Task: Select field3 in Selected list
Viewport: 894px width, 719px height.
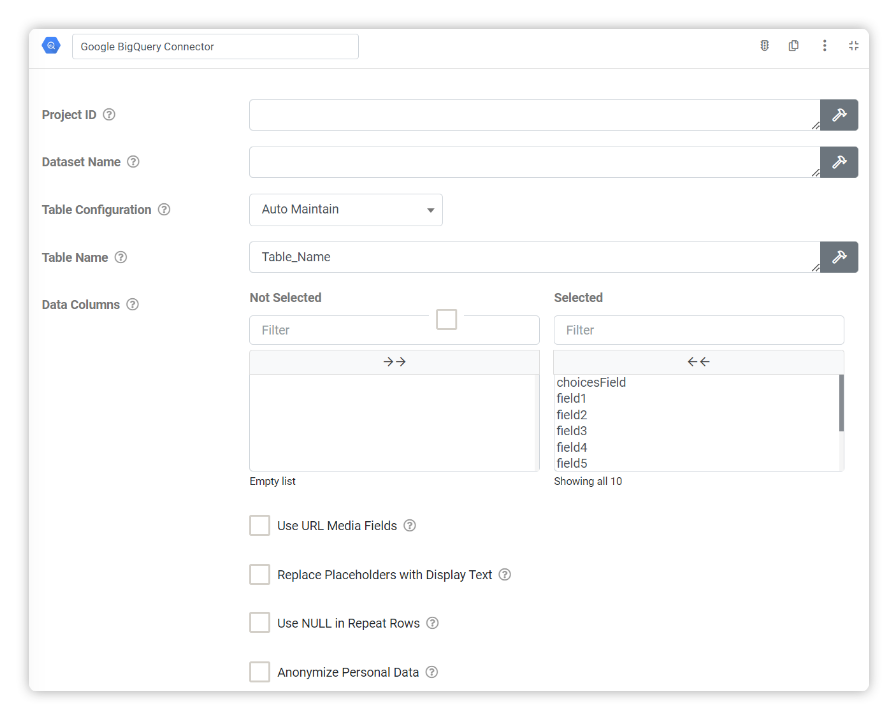Action: click(x=572, y=431)
